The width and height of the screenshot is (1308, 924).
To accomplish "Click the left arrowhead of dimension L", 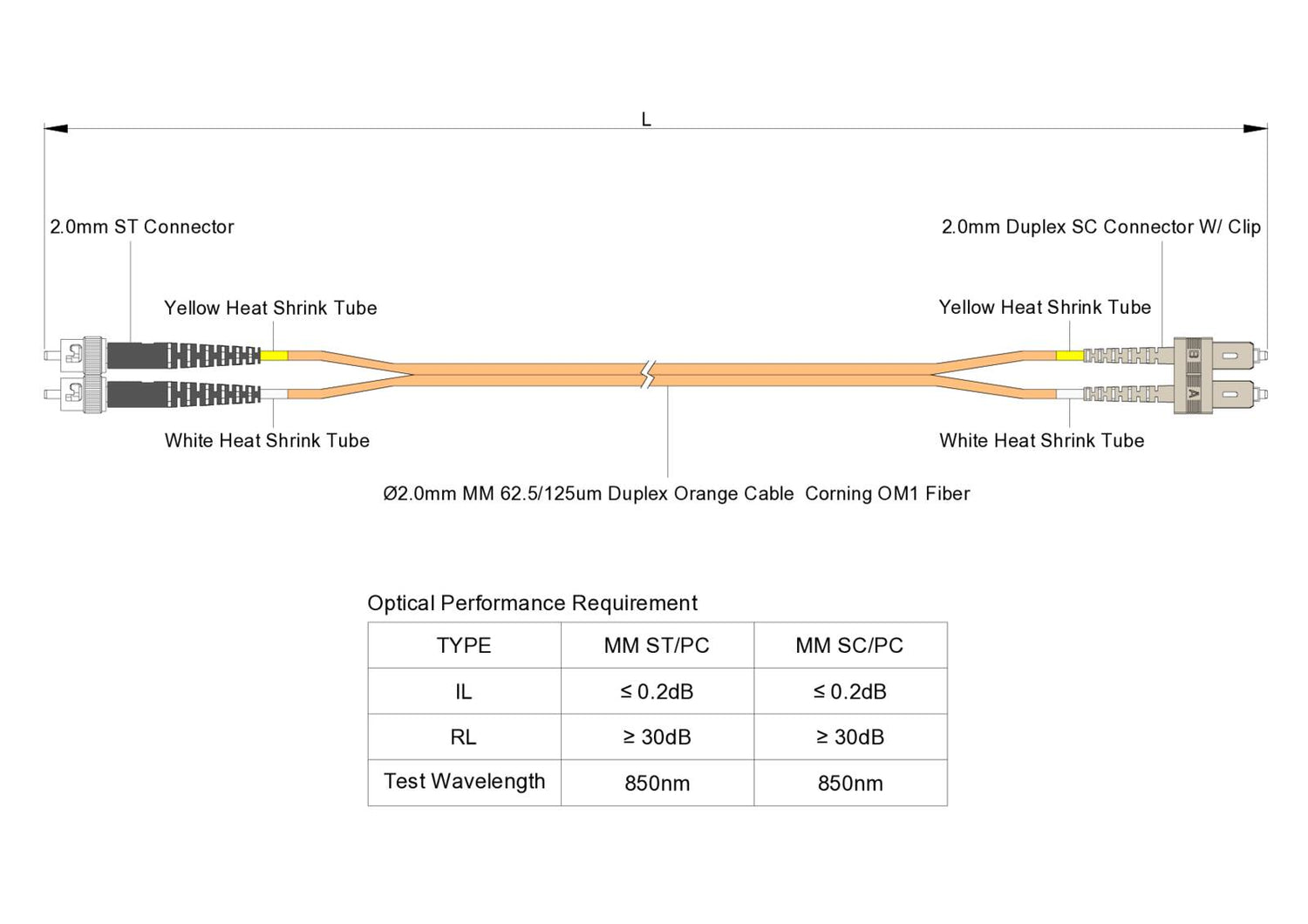I will click(x=56, y=129).
